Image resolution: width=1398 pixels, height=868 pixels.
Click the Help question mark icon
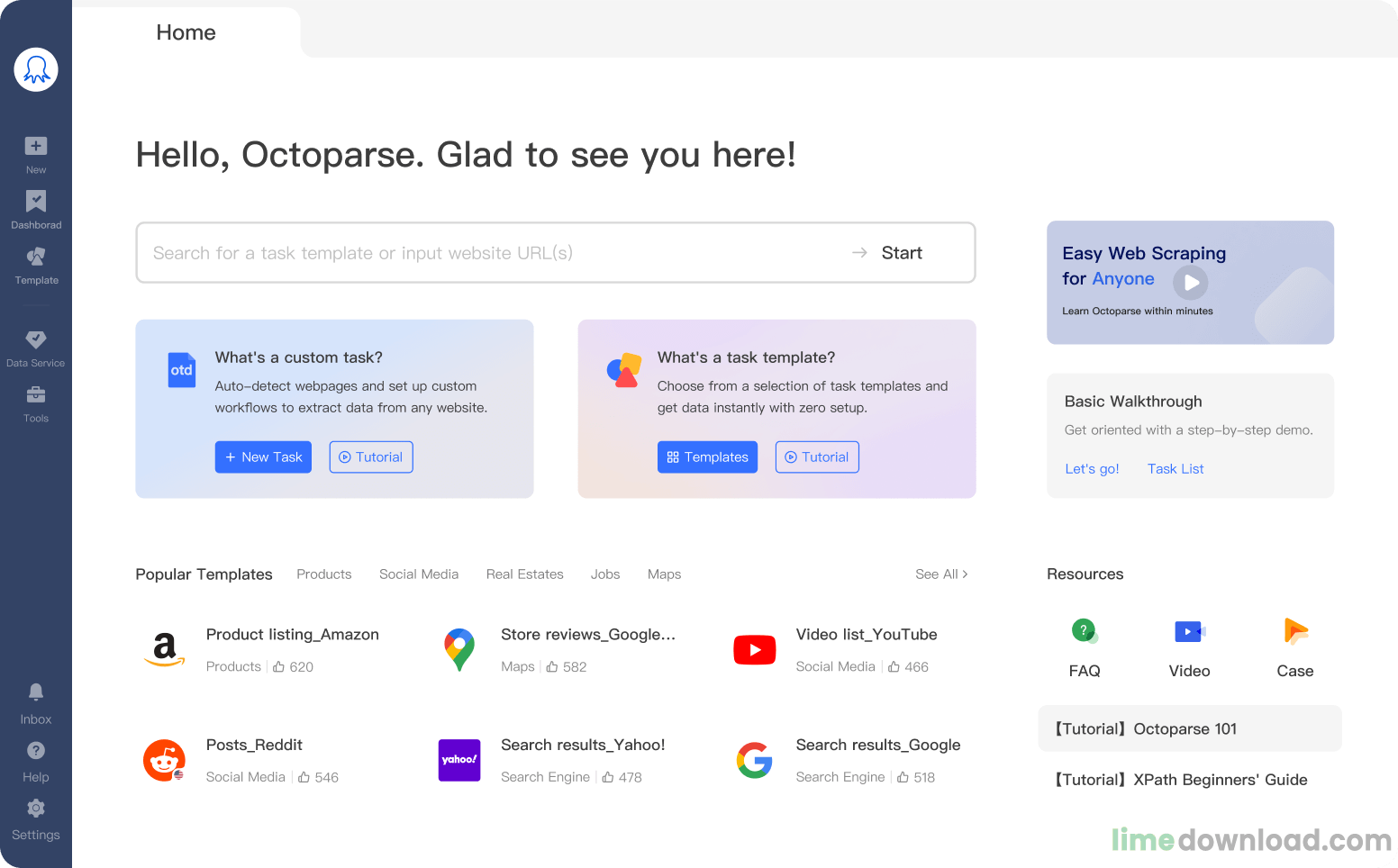pos(36,751)
